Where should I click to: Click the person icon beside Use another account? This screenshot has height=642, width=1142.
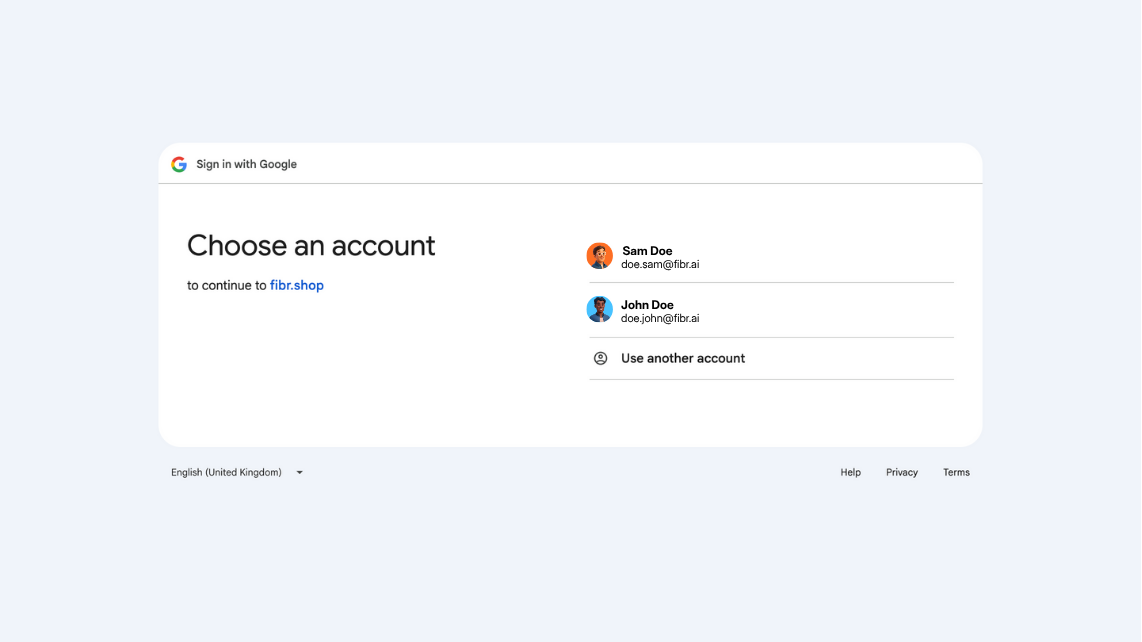[x=600, y=359]
